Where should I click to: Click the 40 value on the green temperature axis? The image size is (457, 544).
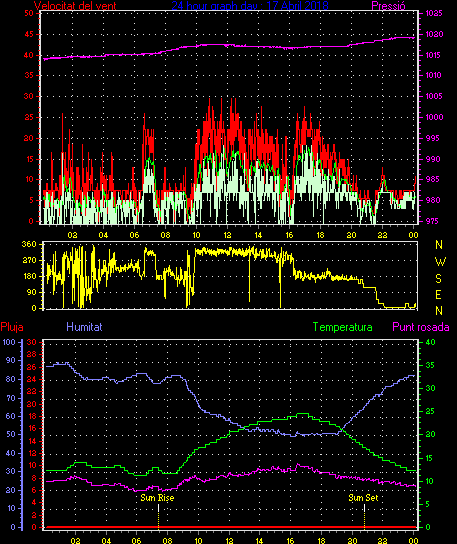pyautogui.click(x=430, y=342)
